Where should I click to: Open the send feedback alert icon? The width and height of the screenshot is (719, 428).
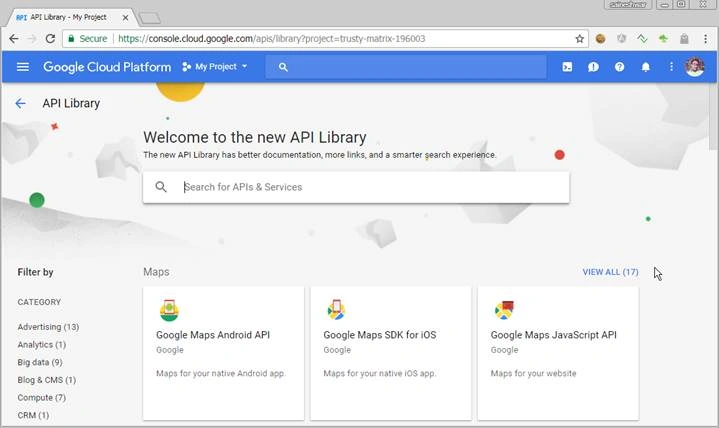(593, 67)
